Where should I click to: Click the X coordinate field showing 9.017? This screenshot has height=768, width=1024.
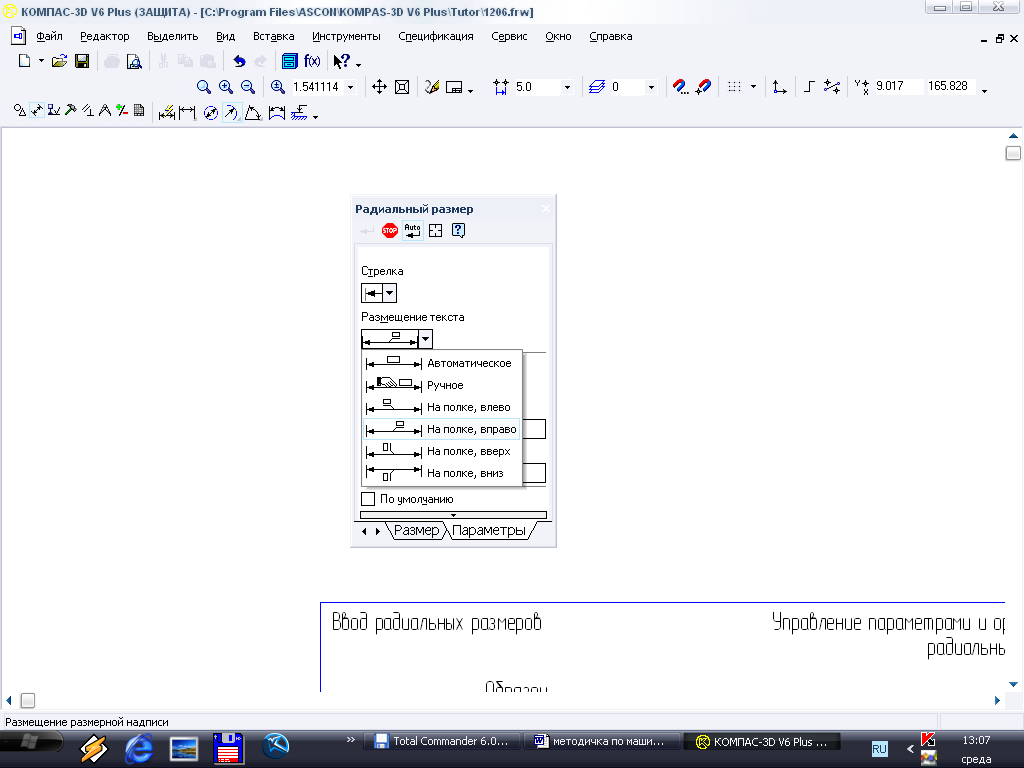(x=898, y=86)
